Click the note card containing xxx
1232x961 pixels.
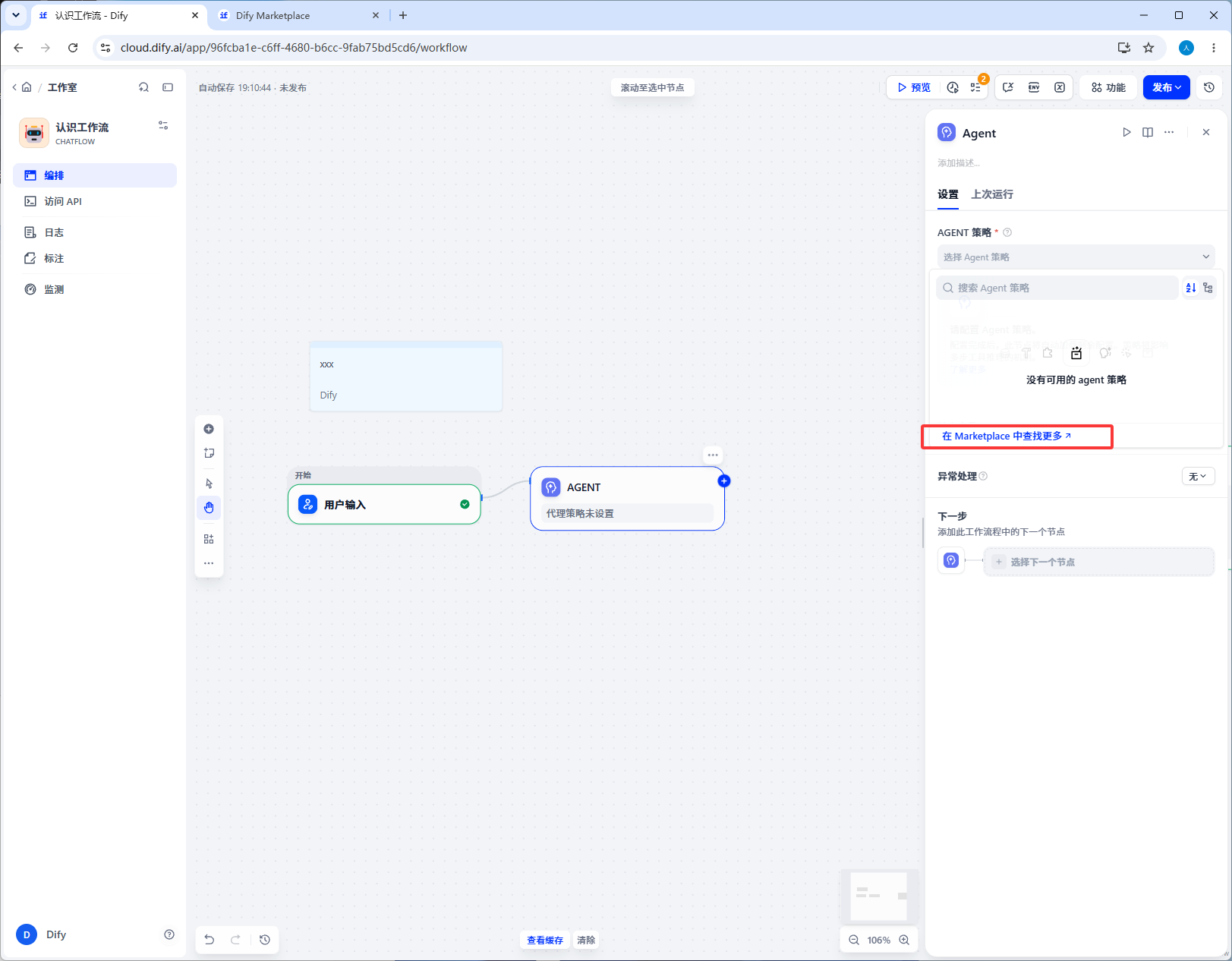[x=406, y=377]
